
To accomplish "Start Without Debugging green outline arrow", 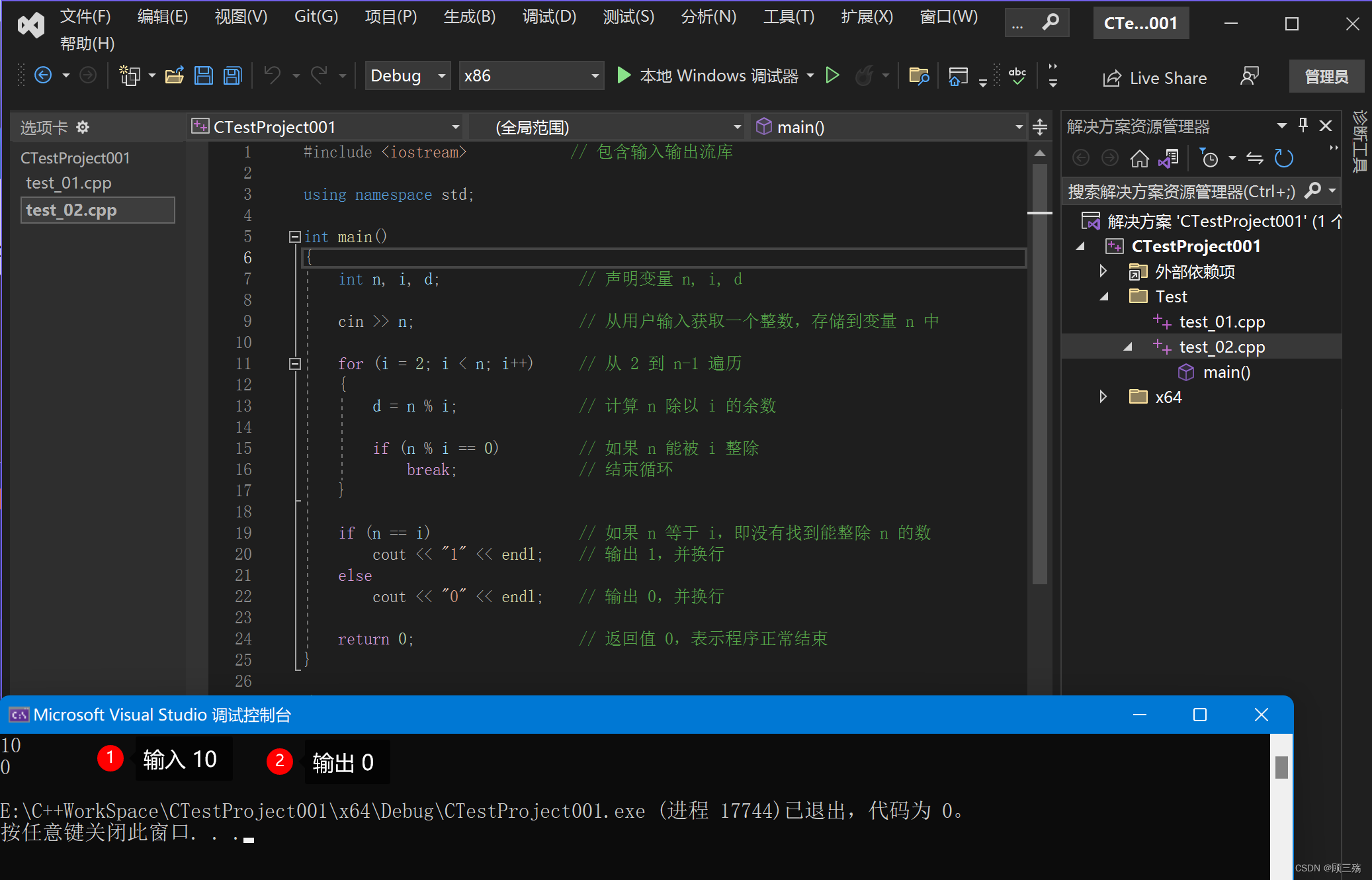I will pyautogui.click(x=832, y=76).
